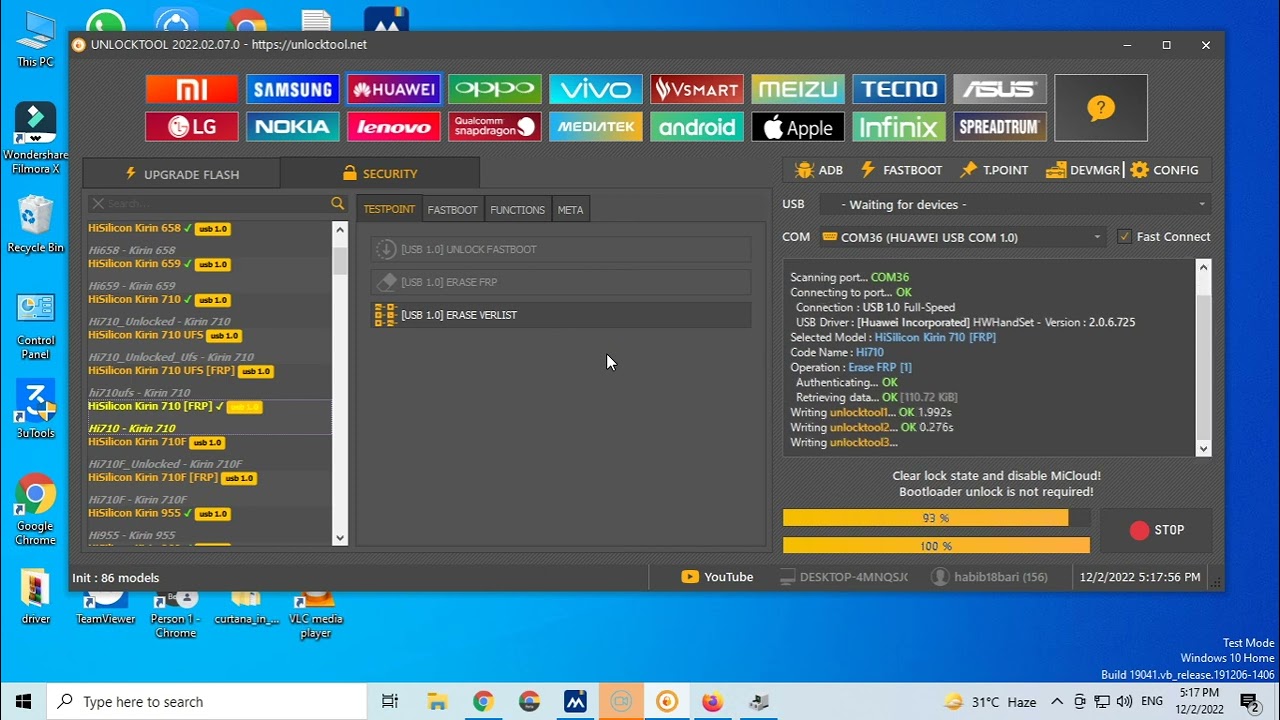Viewport: 1280px width, 720px height.
Task: Open the CONFIG settings button
Action: tap(1165, 170)
